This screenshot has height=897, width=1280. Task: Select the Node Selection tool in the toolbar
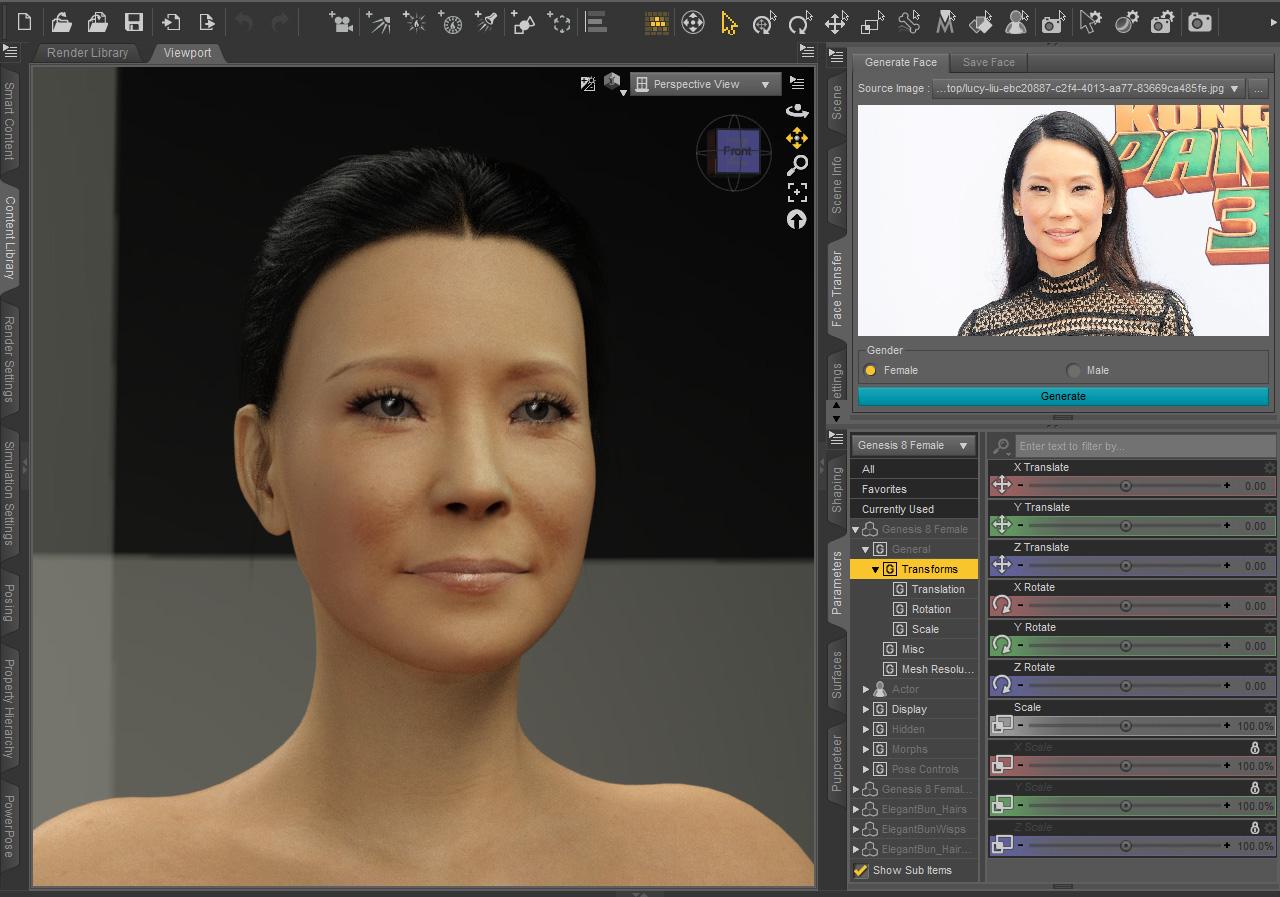[x=728, y=22]
